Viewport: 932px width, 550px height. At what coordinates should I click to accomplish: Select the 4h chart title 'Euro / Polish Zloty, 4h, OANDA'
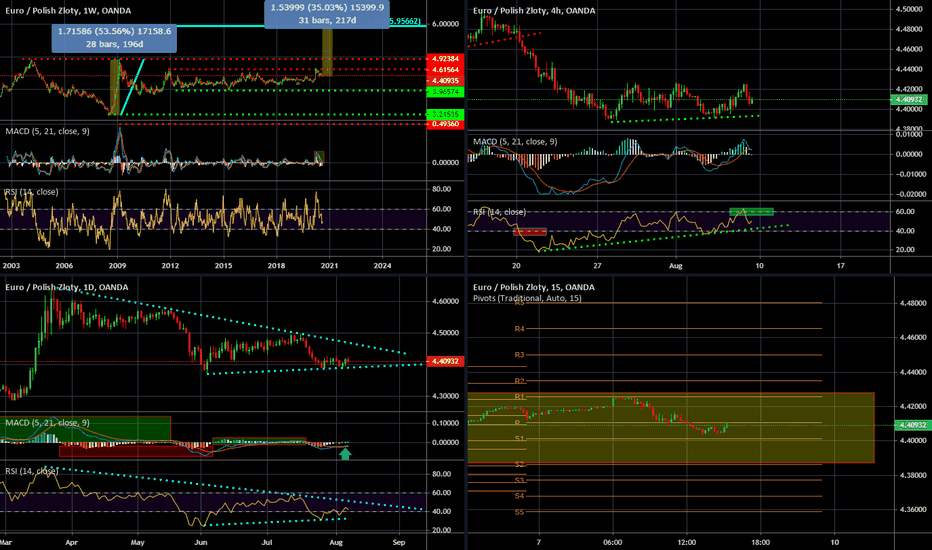(534, 11)
